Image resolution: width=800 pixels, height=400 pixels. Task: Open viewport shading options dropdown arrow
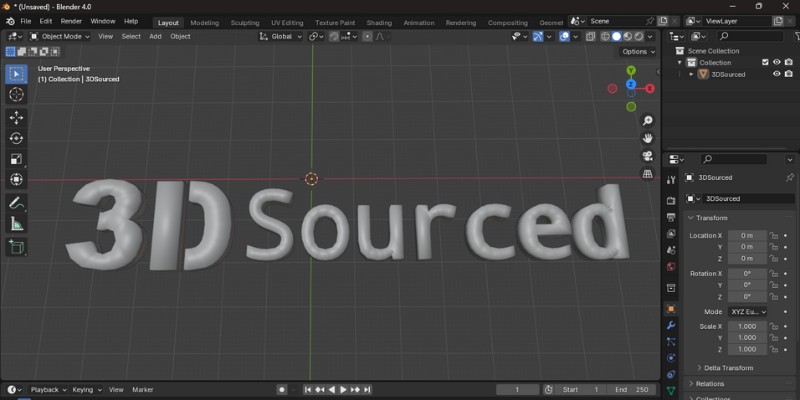[x=650, y=36]
